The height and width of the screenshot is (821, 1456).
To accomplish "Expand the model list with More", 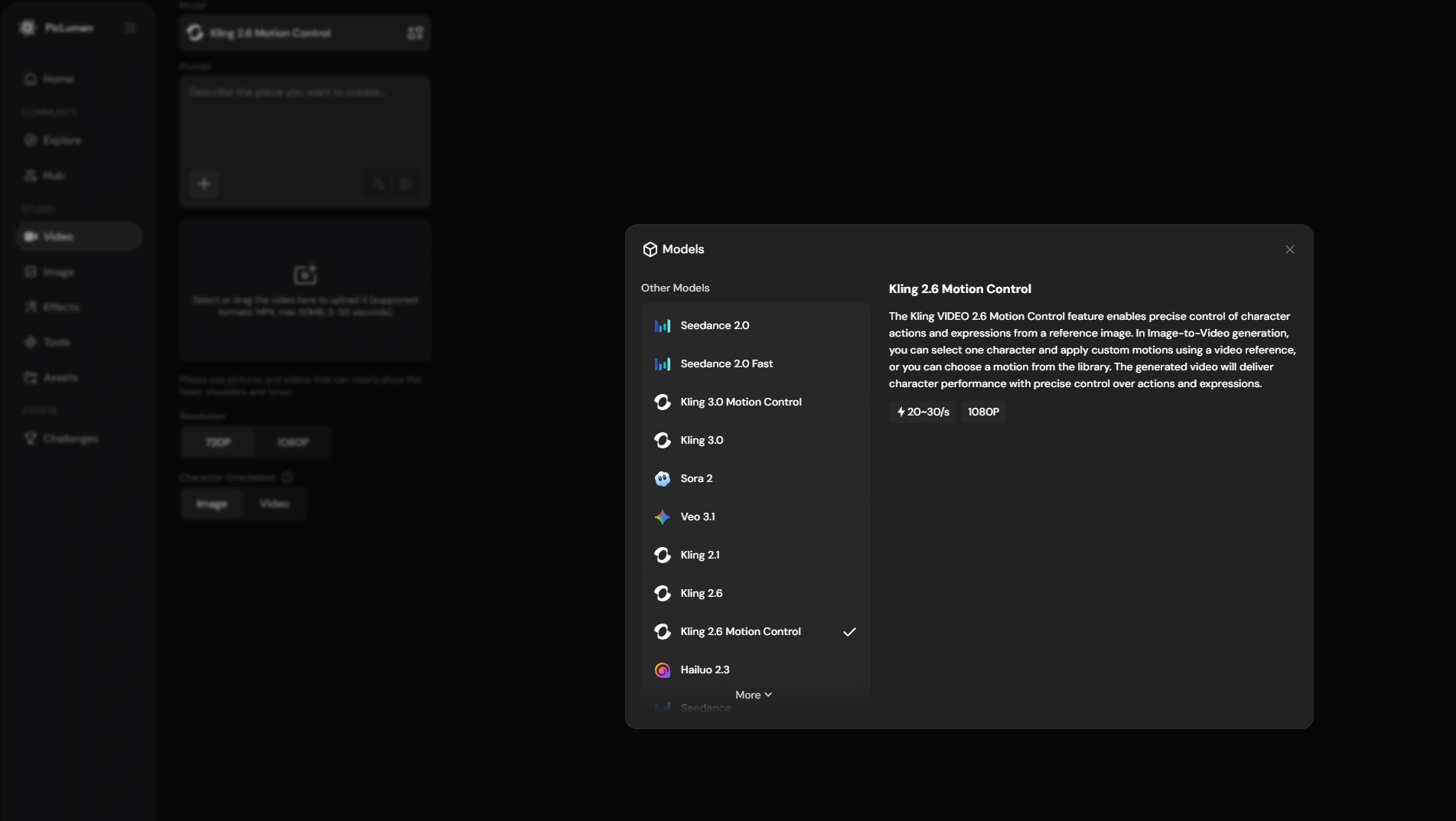I will [754, 695].
